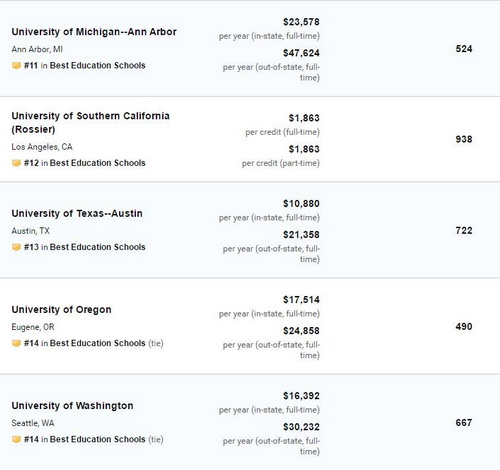This screenshot has height=470, width=500.
Task: Click University of Oregon's #14 badge icon
Action: click(x=16, y=343)
